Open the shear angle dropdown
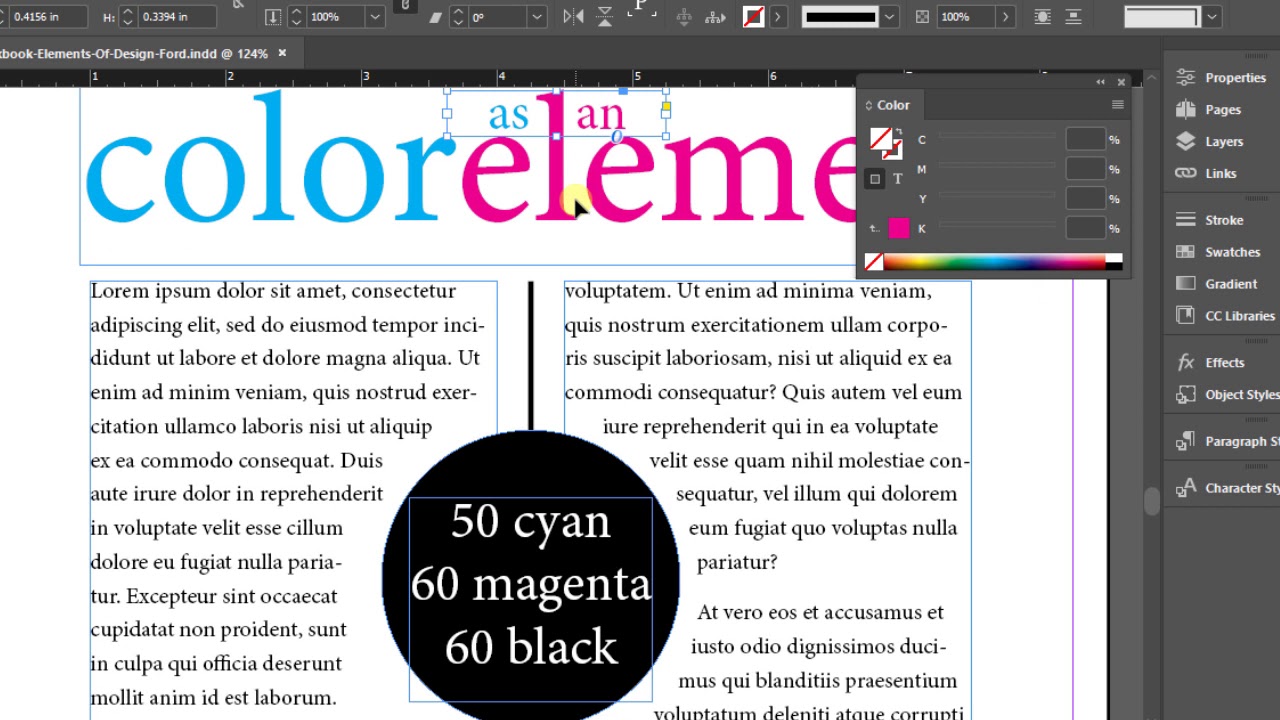1280x720 pixels. click(537, 17)
